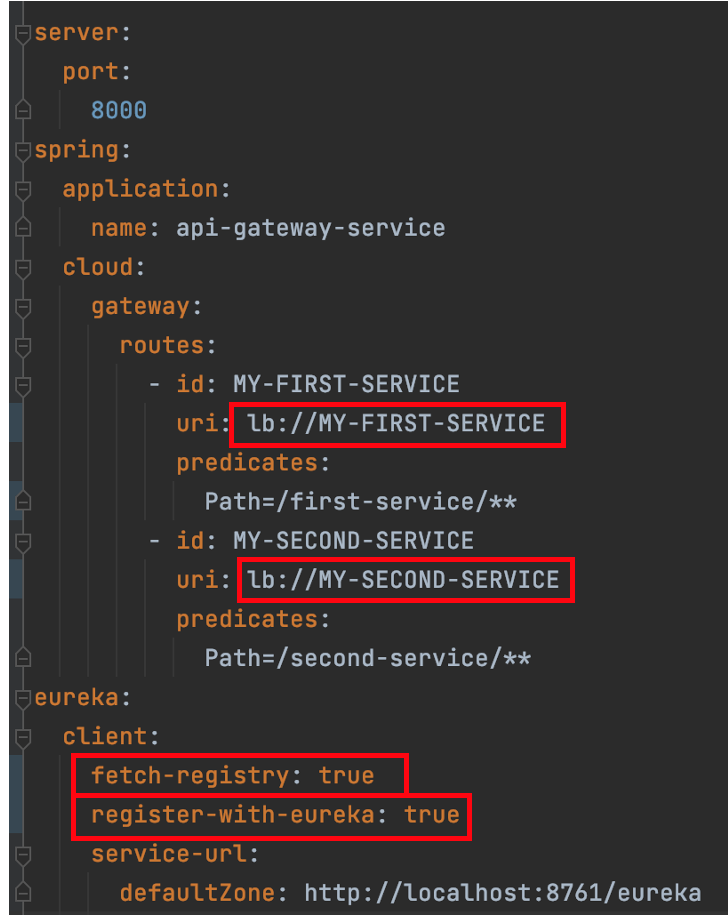The image size is (728, 916).
Task: Click the uri key above first predicates
Action: click(x=197, y=424)
